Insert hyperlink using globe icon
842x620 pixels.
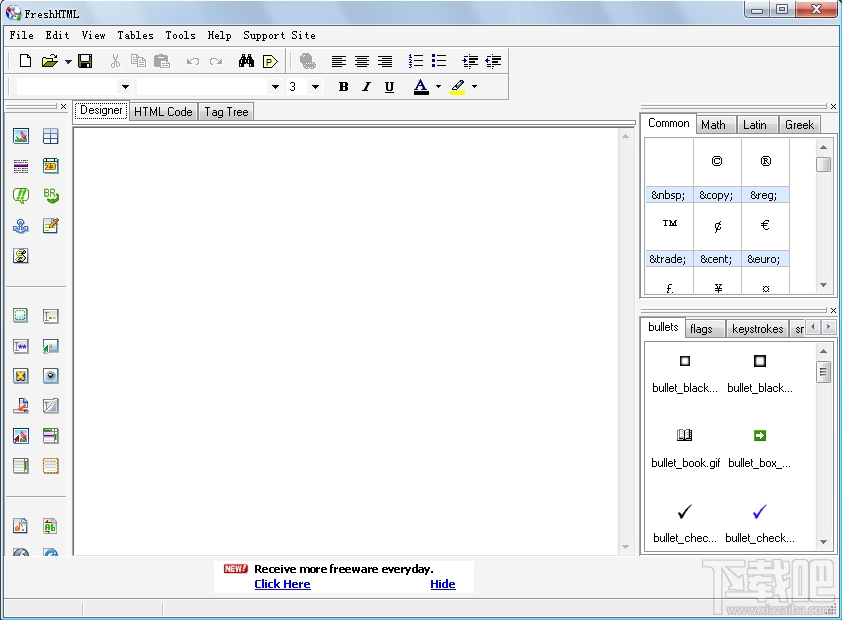[307, 61]
